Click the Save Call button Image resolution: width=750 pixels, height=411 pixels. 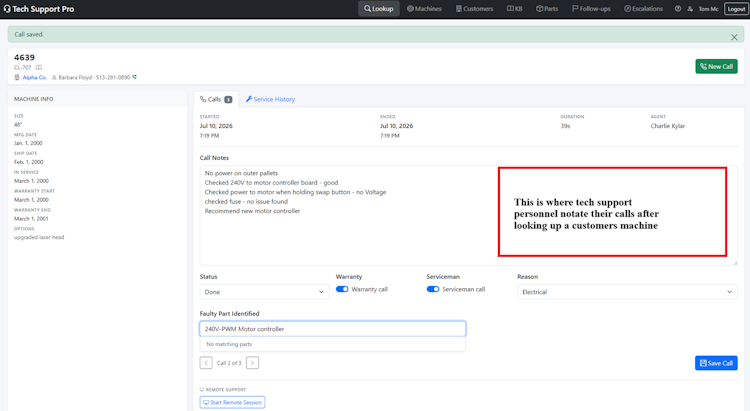click(x=716, y=363)
